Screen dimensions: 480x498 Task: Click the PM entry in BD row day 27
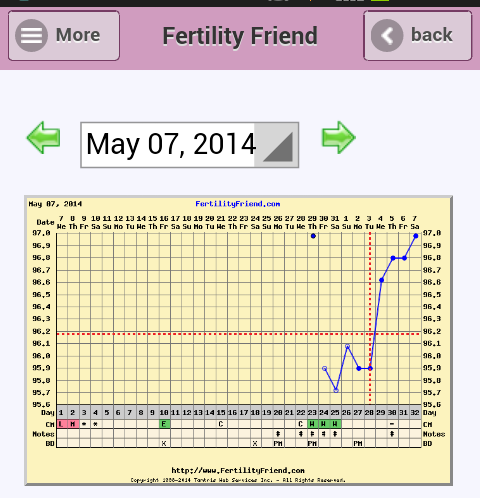pos(358,443)
